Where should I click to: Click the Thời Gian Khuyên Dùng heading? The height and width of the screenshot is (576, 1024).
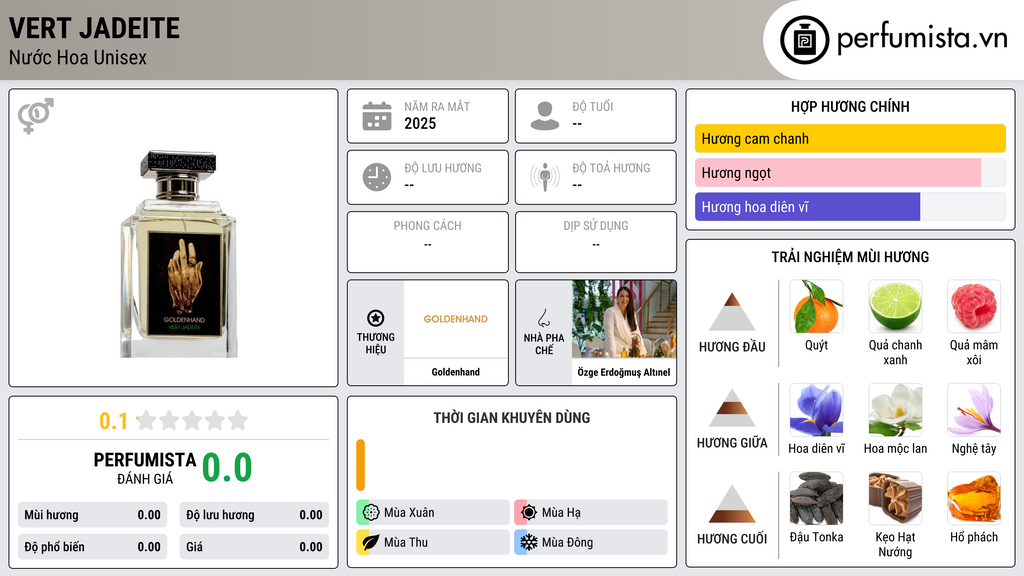512,417
